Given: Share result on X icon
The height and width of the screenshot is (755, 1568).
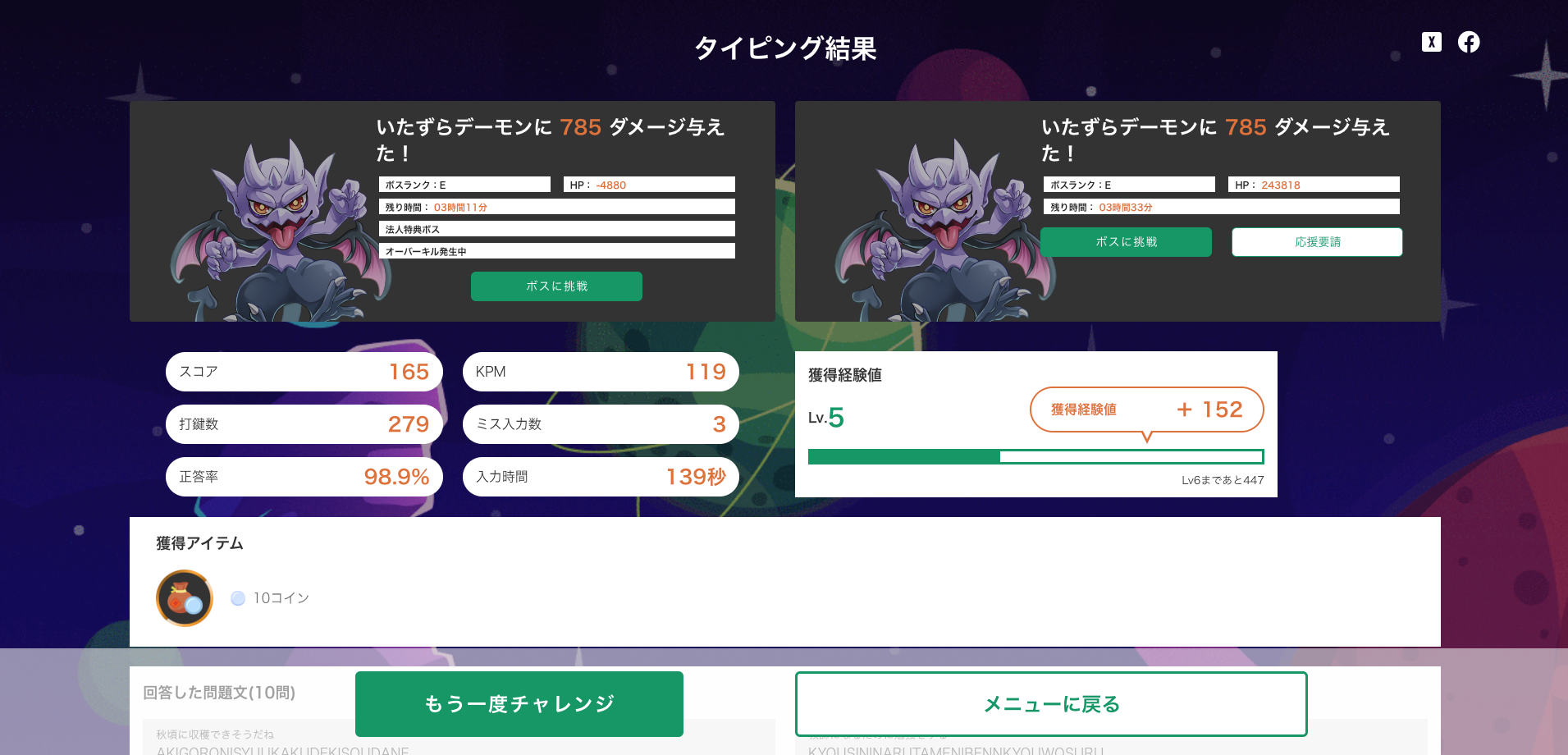Looking at the screenshot, I should (1431, 42).
